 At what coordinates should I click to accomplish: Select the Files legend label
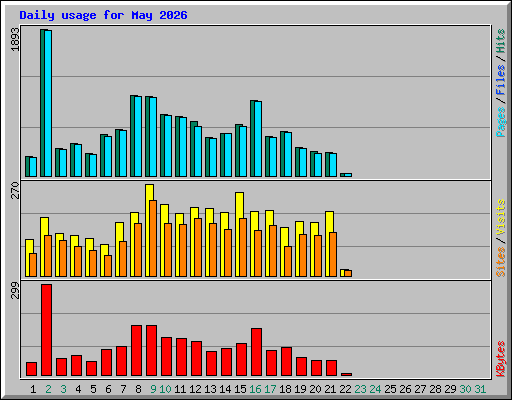501,79
